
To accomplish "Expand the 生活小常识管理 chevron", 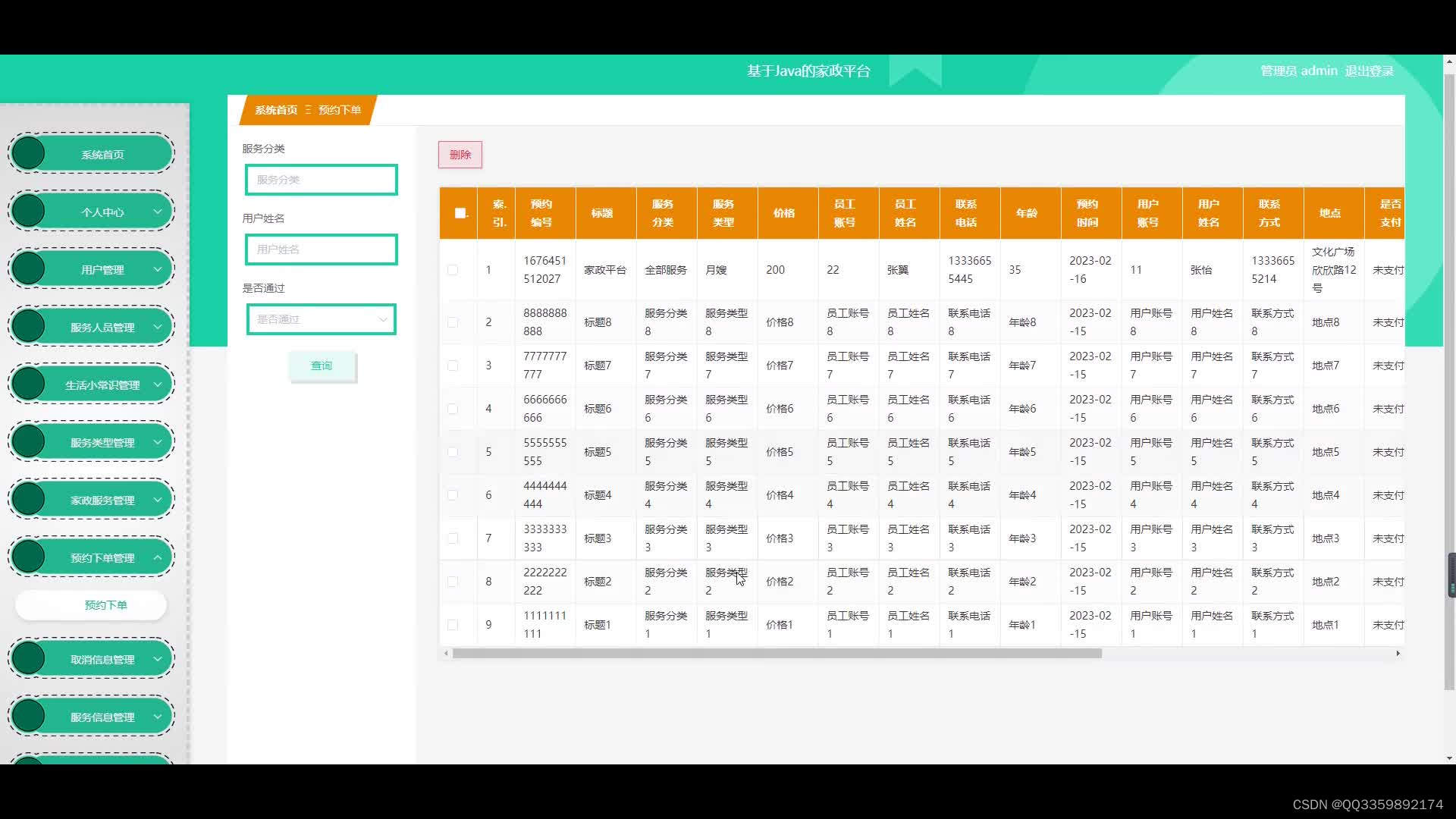I will pyautogui.click(x=158, y=384).
